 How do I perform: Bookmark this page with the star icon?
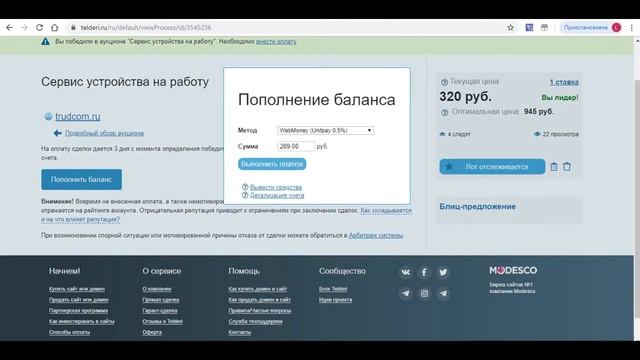(x=510, y=27)
